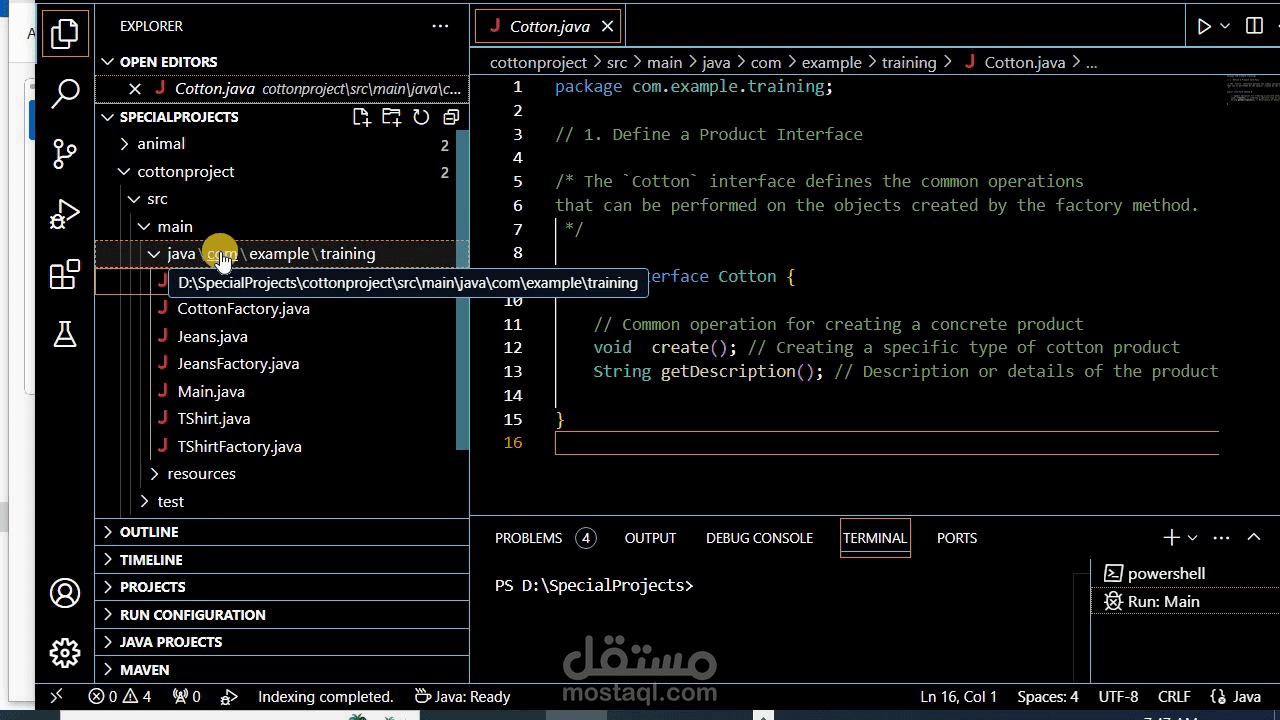
Task: Open terminal panel more actions ellipsis
Action: (x=1221, y=538)
